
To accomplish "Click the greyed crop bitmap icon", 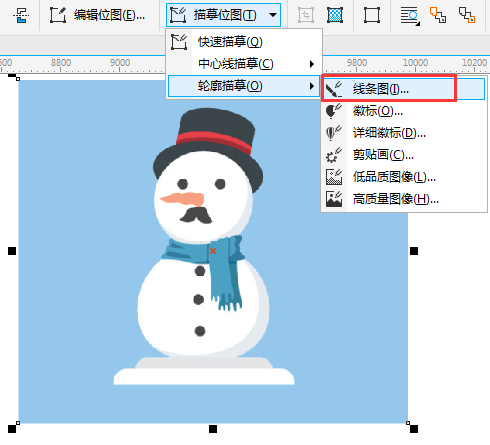I will (306, 15).
